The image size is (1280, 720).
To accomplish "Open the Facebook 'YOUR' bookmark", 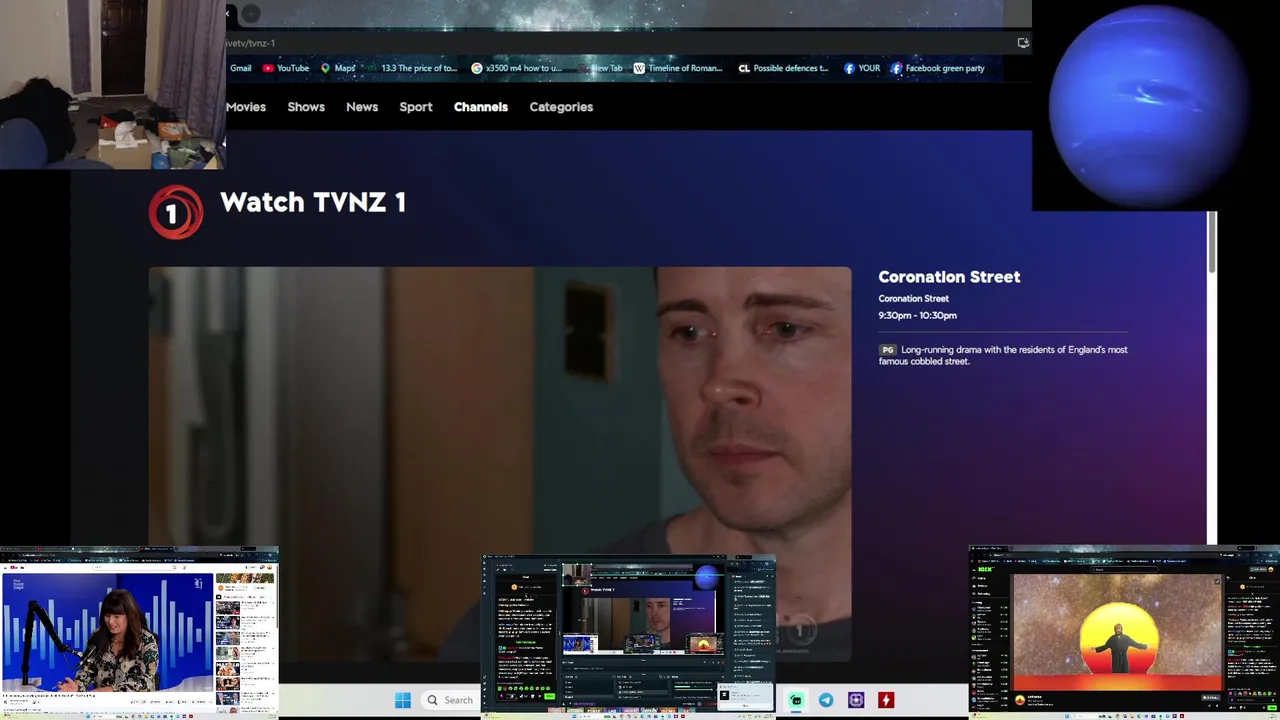I will [x=862, y=68].
